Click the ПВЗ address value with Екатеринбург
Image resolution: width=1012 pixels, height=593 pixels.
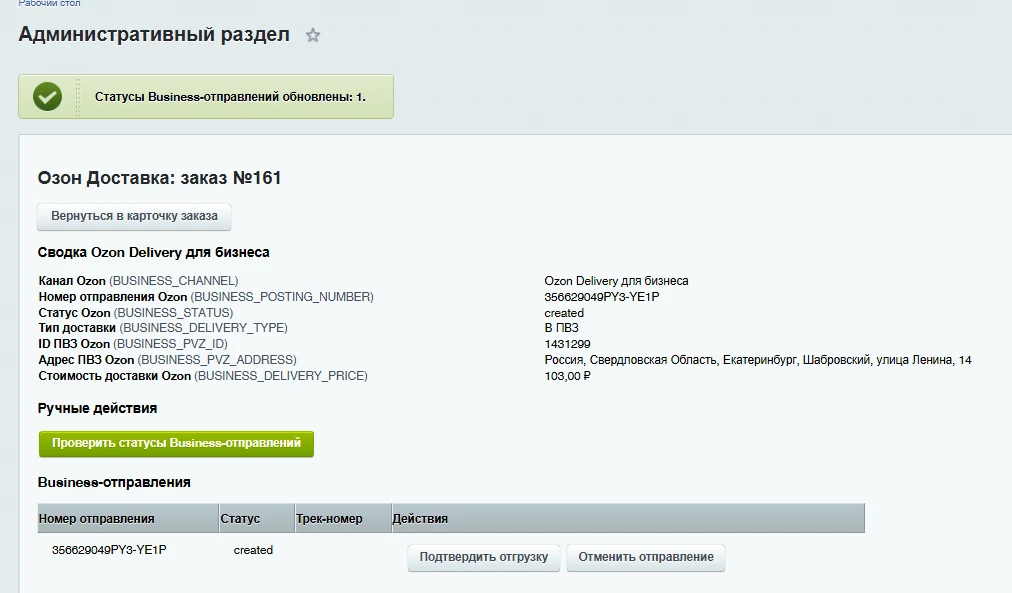pyautogui.click(x=758, y=360)
